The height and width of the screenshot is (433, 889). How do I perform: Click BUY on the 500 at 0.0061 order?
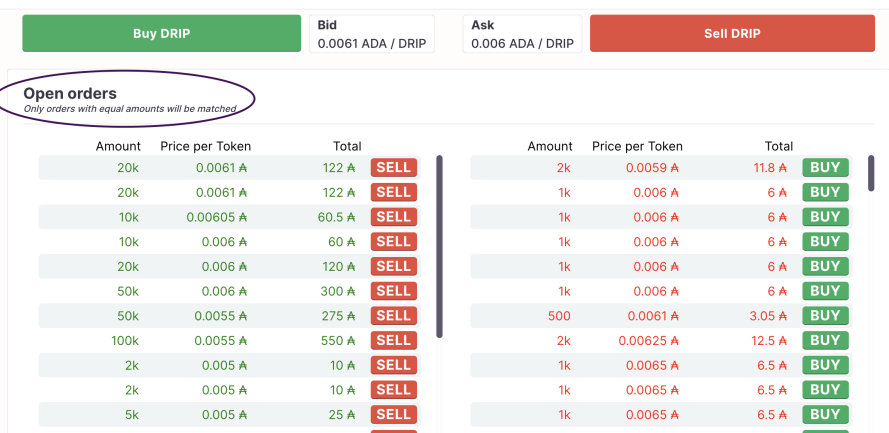(826, 316)
